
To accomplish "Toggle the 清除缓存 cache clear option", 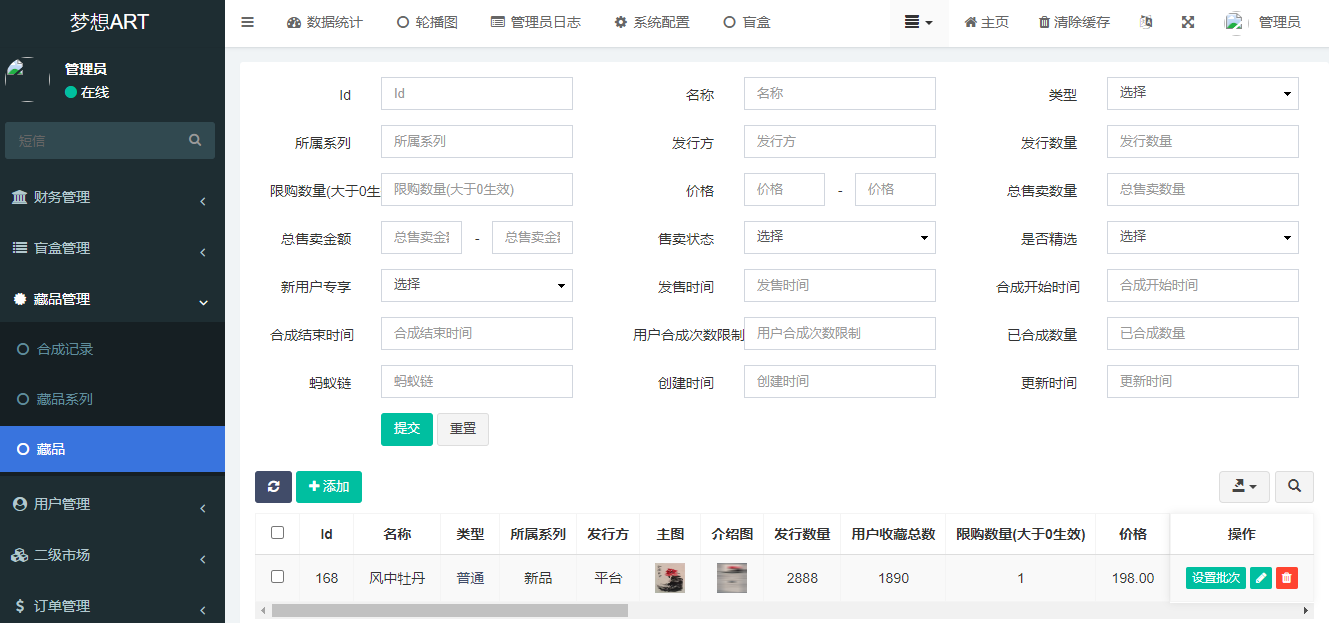I will click(x=1073, y=21).
